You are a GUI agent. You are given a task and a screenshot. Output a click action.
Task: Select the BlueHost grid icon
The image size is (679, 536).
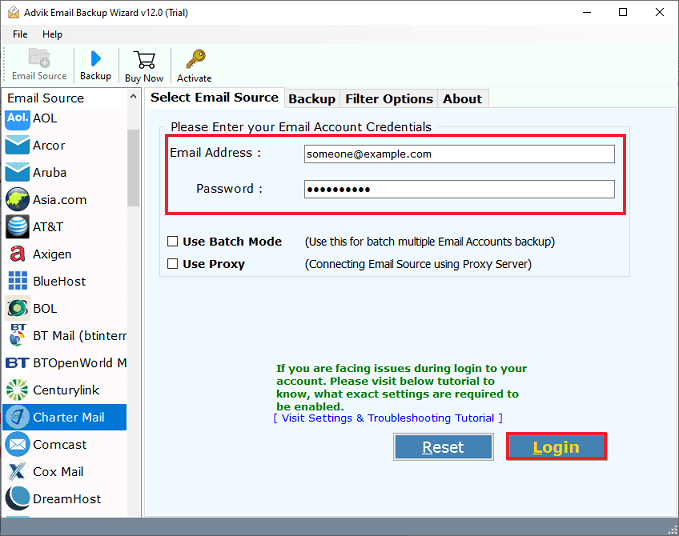(x=17, y=281)
